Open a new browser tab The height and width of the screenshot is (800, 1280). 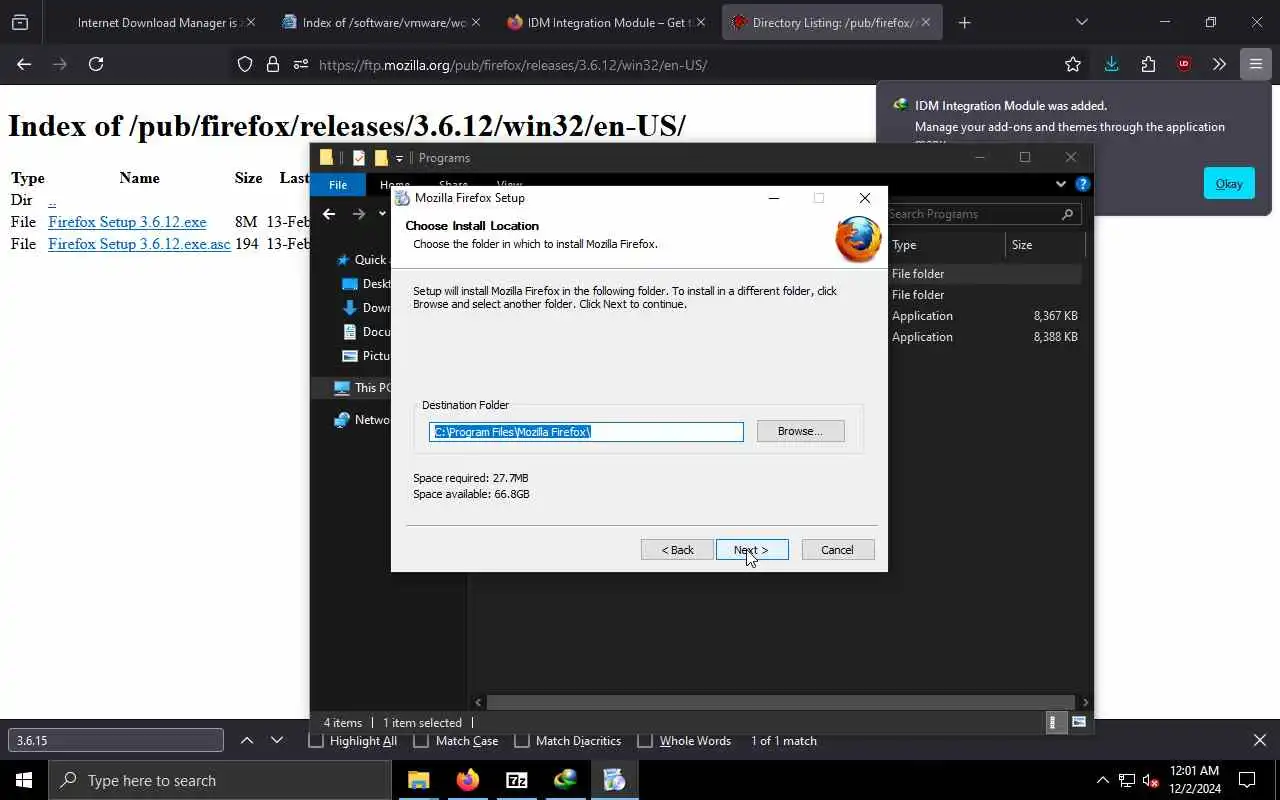click(x=964, y=22)
